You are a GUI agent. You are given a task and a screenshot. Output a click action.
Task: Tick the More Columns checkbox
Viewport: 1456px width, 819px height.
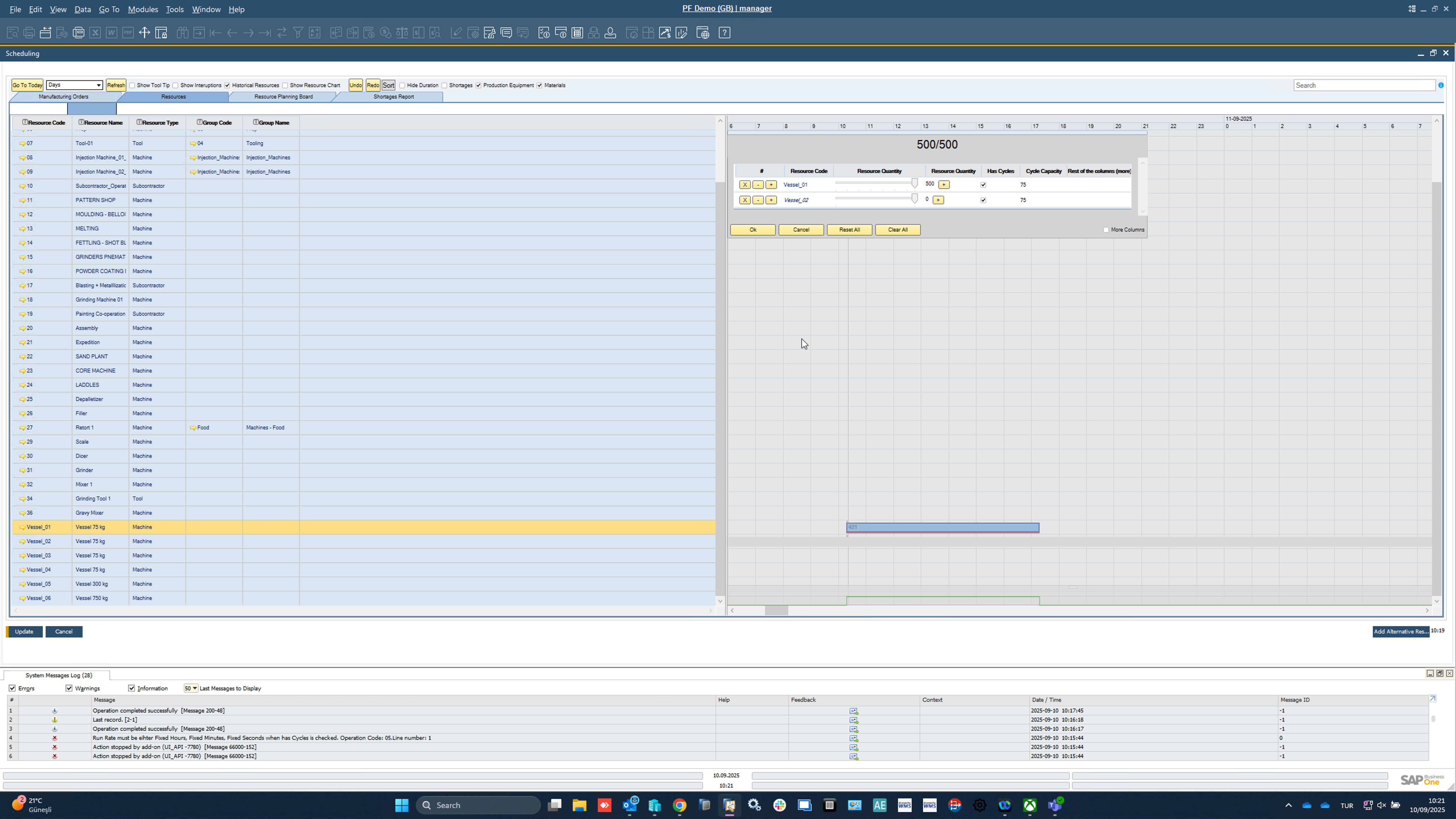coord(1106,230)
